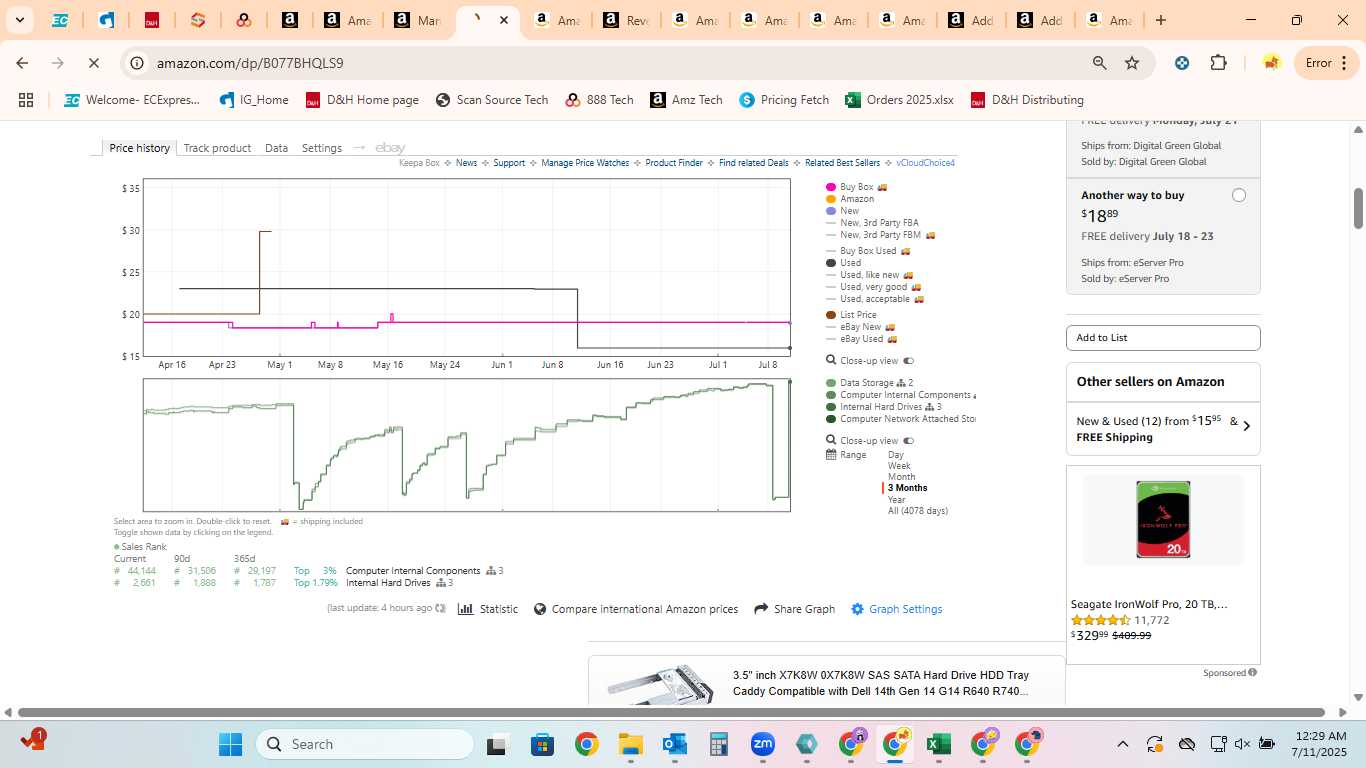Open the Extensions puzzle icon

click(1218, 63)
